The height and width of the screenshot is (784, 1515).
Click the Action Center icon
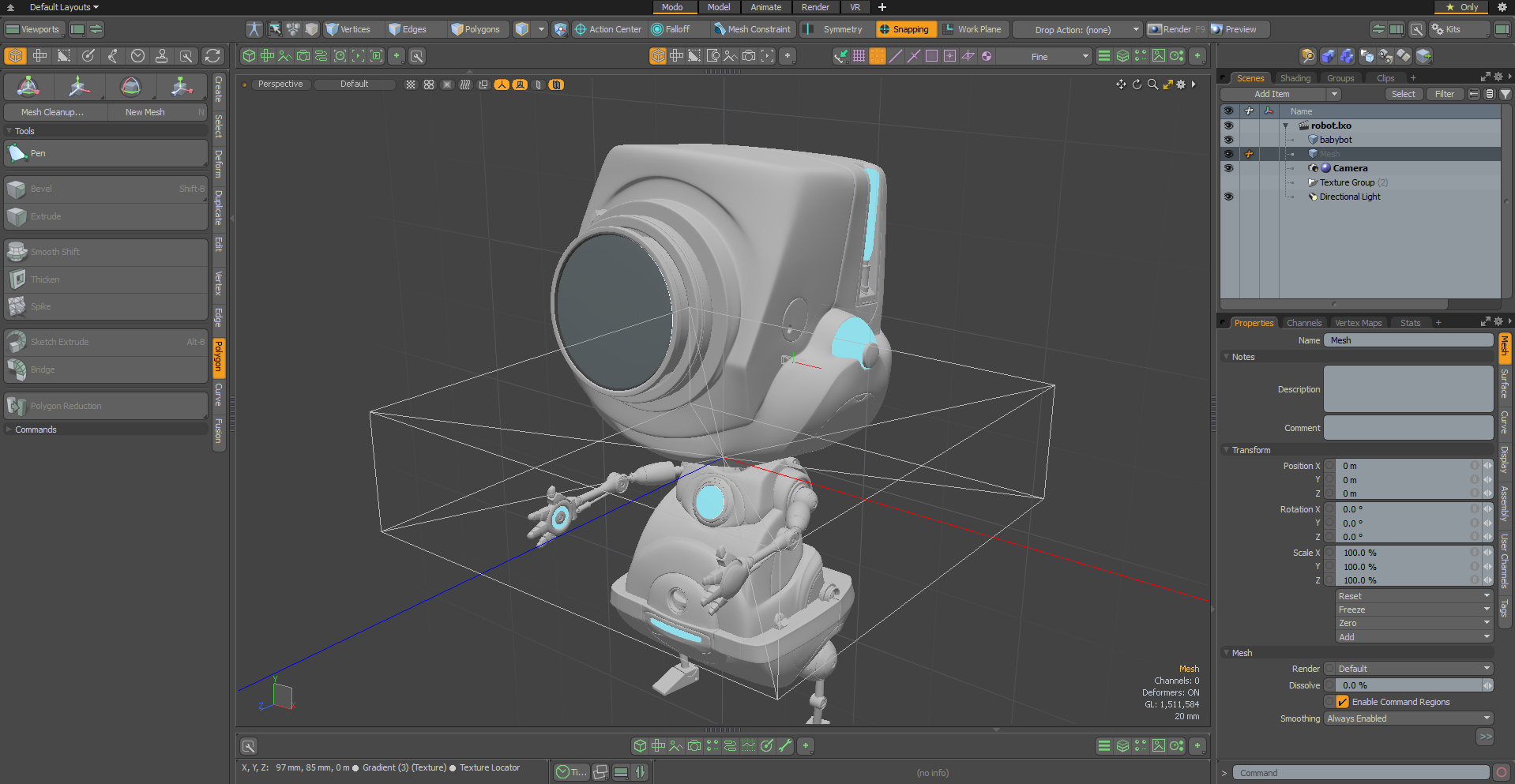[581, 29]
